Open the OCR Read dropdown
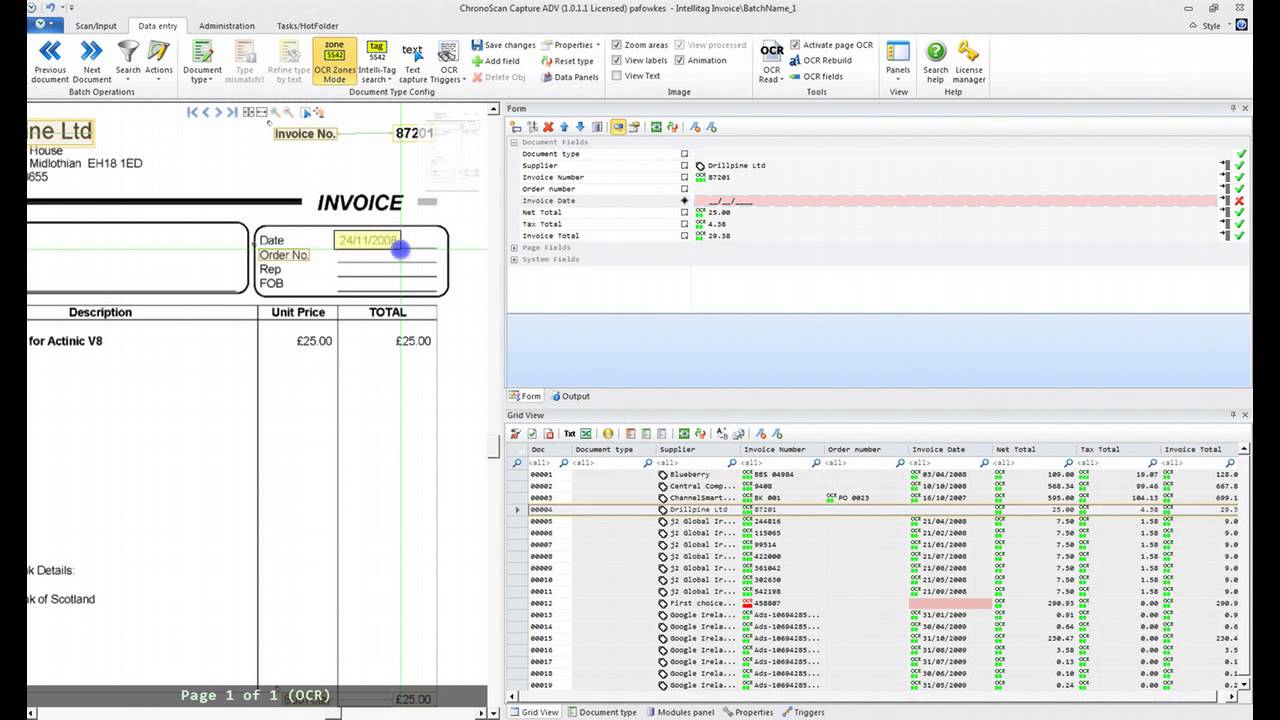The width and height of the screenshot is (1280, 720). point(771,61)
